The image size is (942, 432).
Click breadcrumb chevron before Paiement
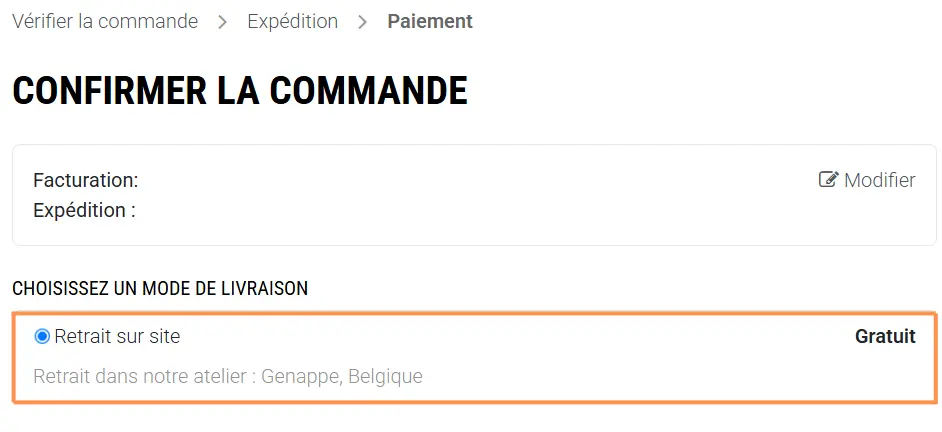[x=363, y=22]
